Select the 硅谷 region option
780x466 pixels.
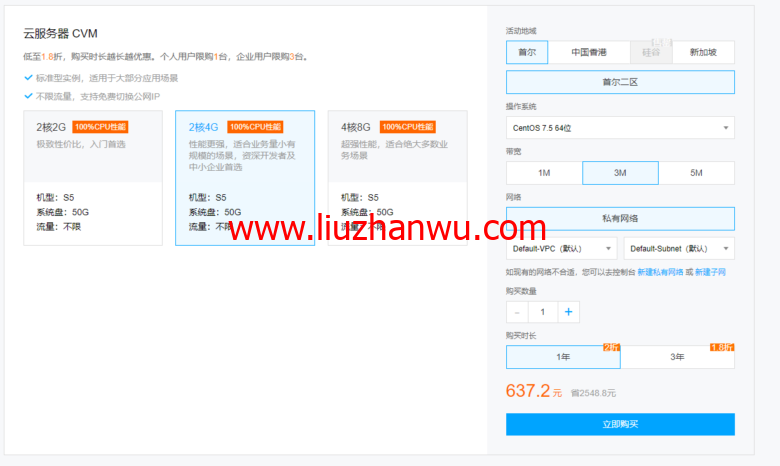click(x=651, y=52)
